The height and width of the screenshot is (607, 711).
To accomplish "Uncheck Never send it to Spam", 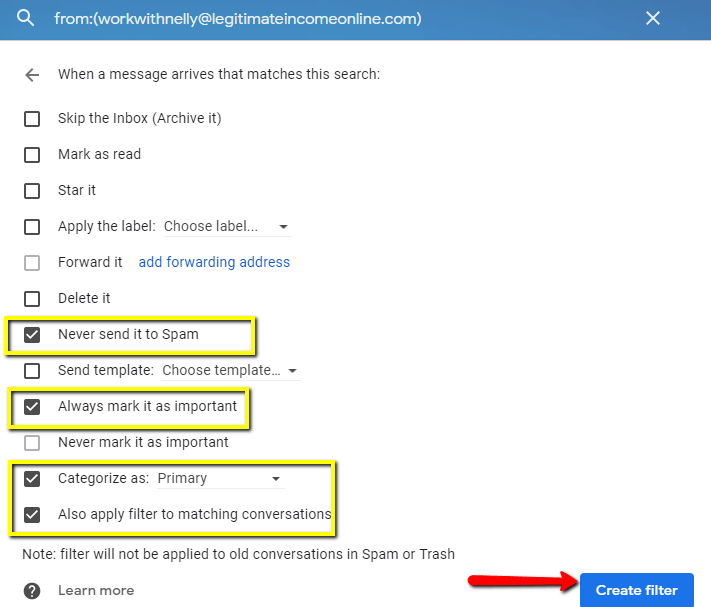I will tap(32, 335).
